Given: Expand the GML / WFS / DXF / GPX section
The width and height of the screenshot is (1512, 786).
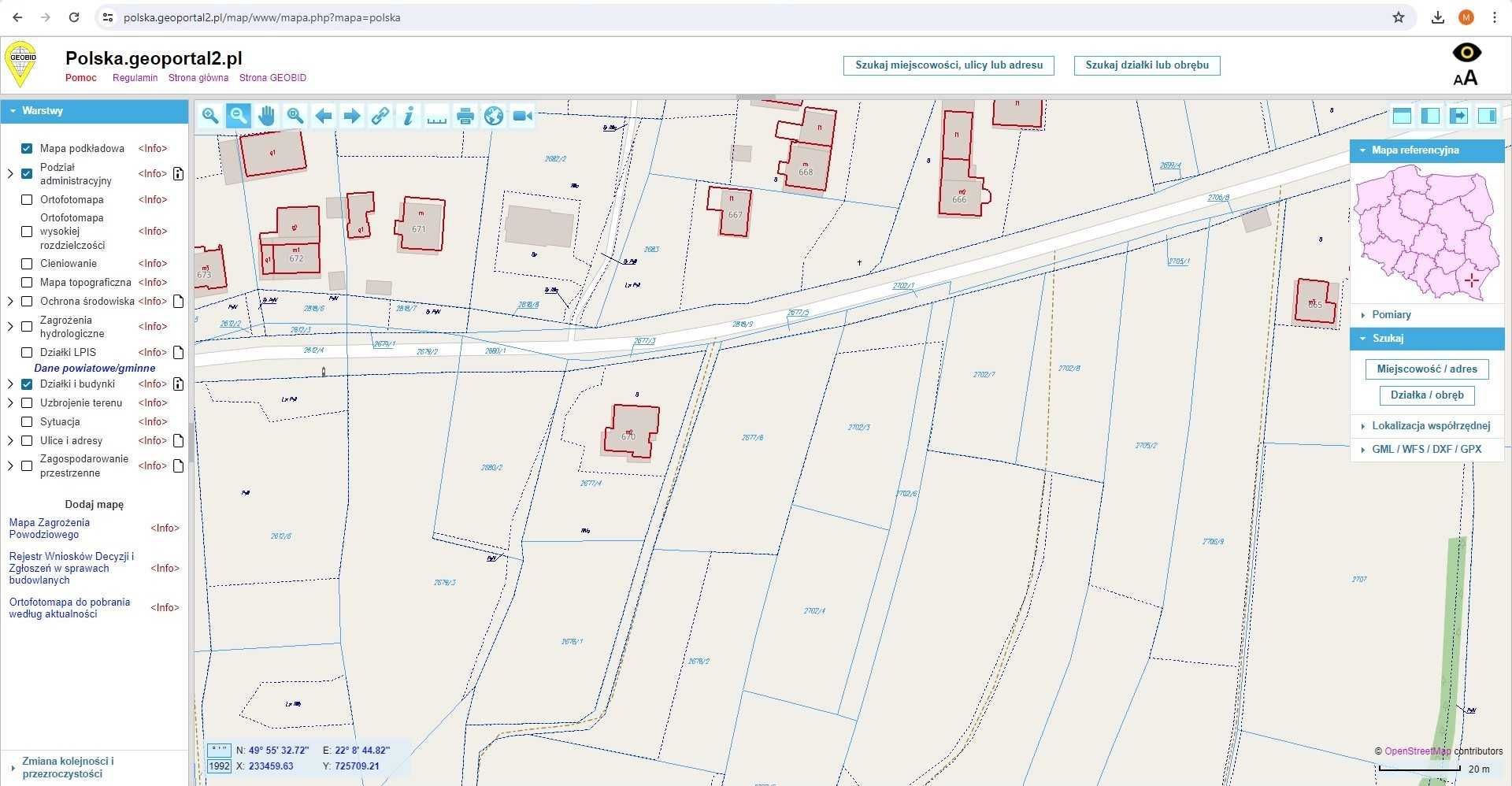Looking at the screenshot, I should click(1427, 450).
